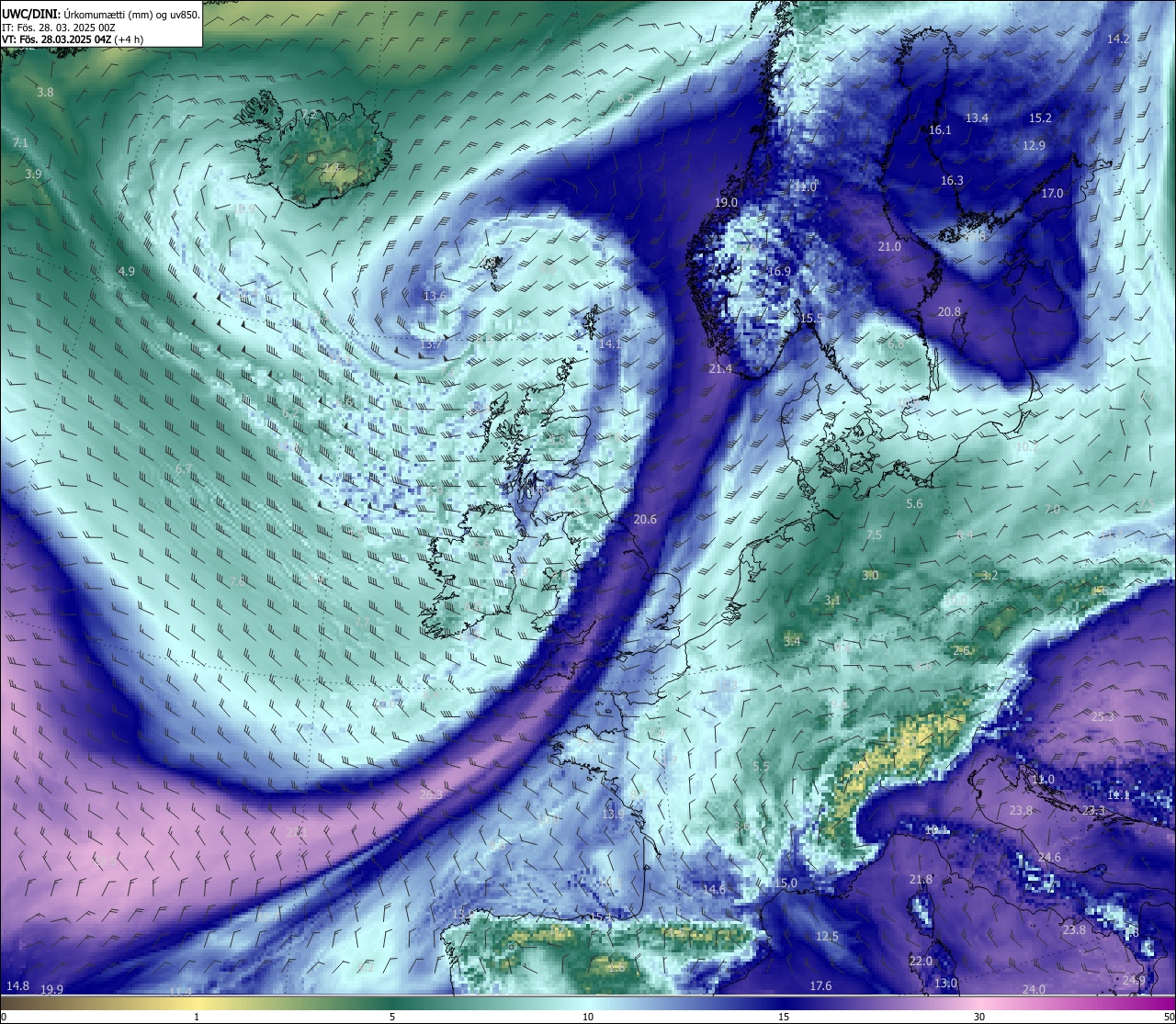Click the 'IT: Fös. 28. 03. 2025 00Z' line
The height and width of the screenshot is (1024, 1176).
59,28
